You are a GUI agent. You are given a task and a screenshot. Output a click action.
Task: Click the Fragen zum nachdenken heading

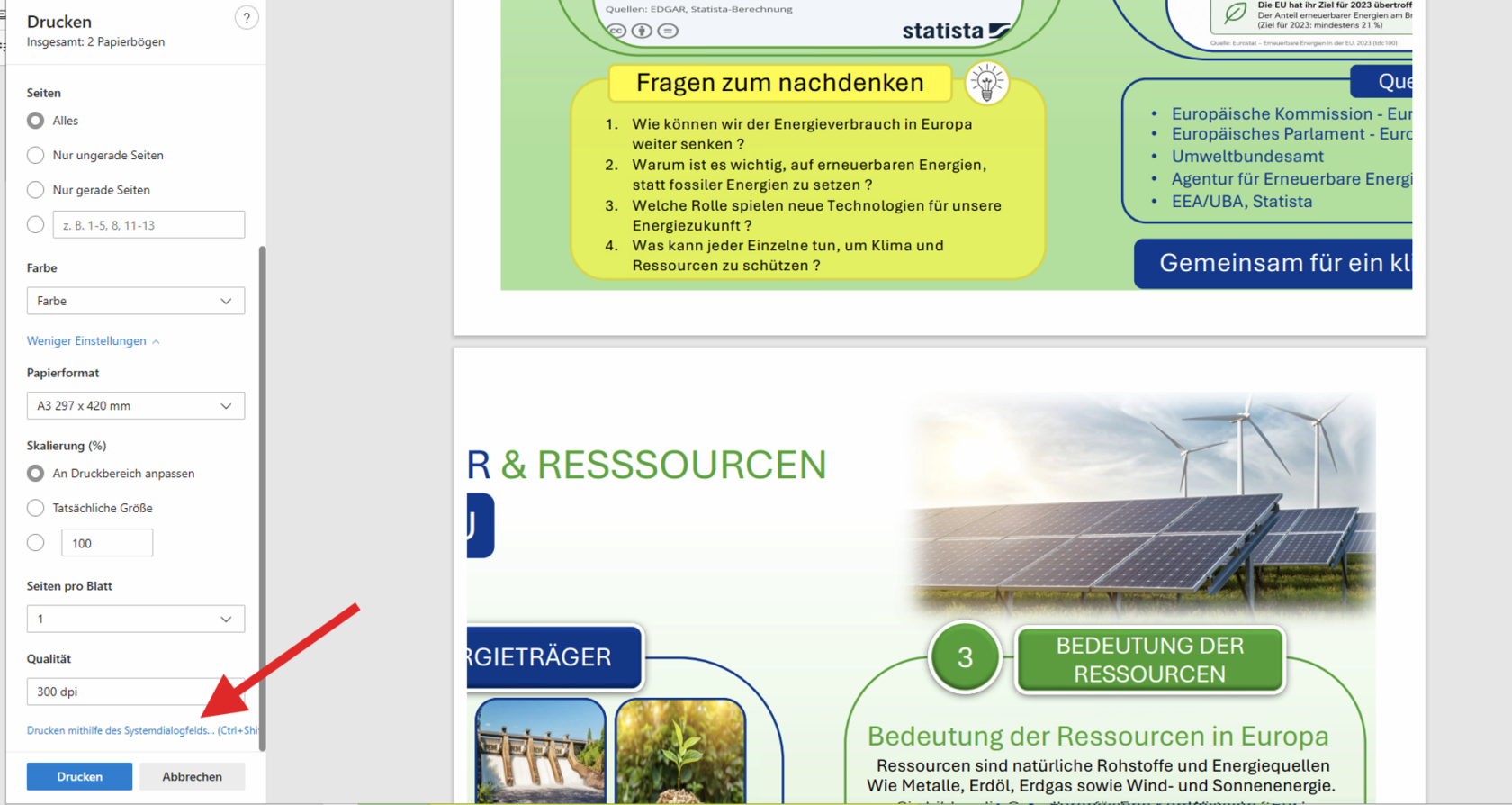(x=780, y=83)
